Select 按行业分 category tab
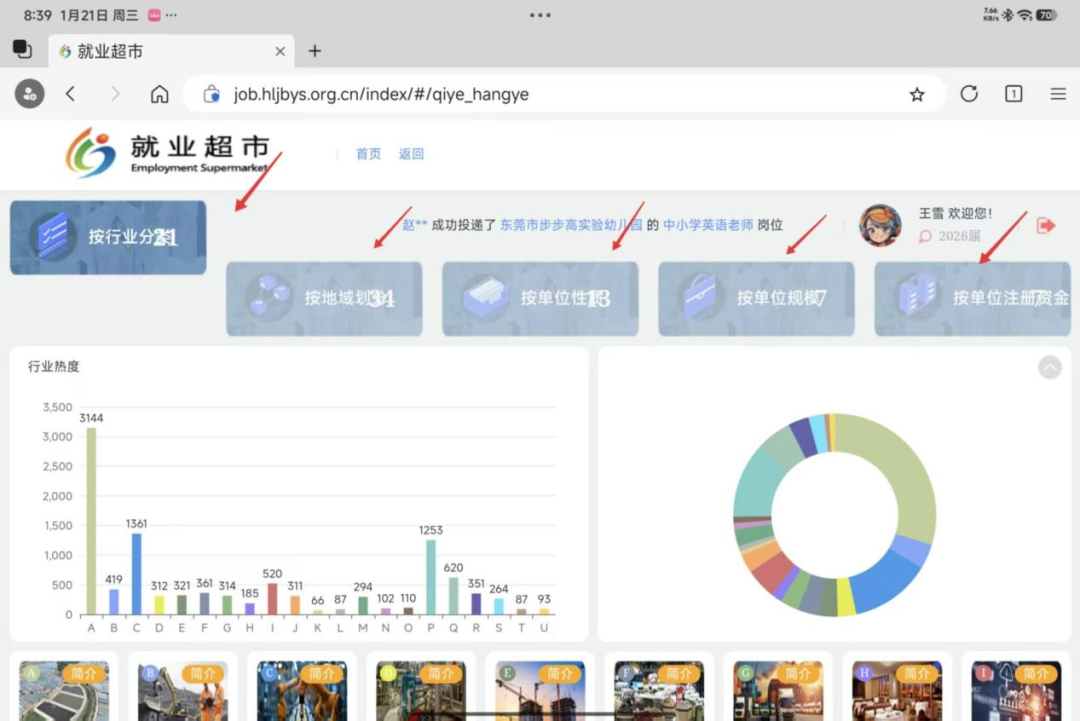This screenshot has height=721, width=1080. coord(108,237)
